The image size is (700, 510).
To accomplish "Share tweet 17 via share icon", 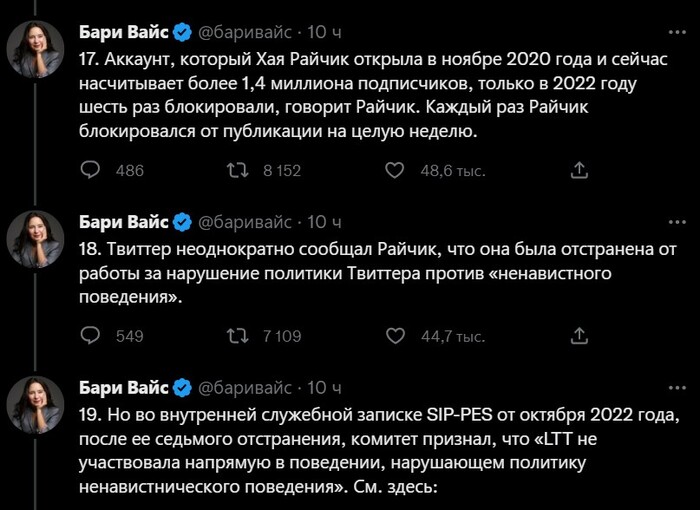I will [579, 171].
